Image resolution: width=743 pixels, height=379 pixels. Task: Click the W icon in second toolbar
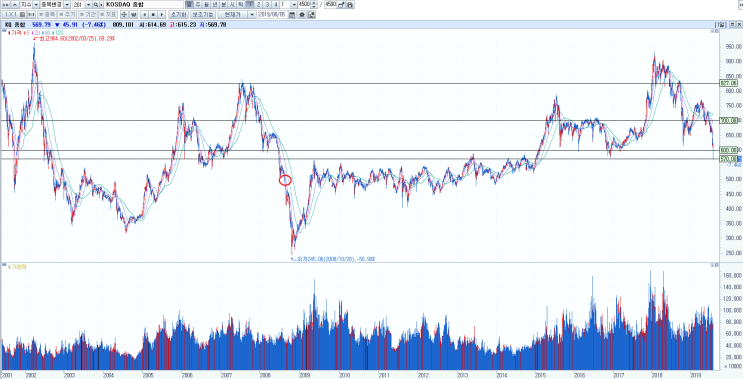point(133,15)
